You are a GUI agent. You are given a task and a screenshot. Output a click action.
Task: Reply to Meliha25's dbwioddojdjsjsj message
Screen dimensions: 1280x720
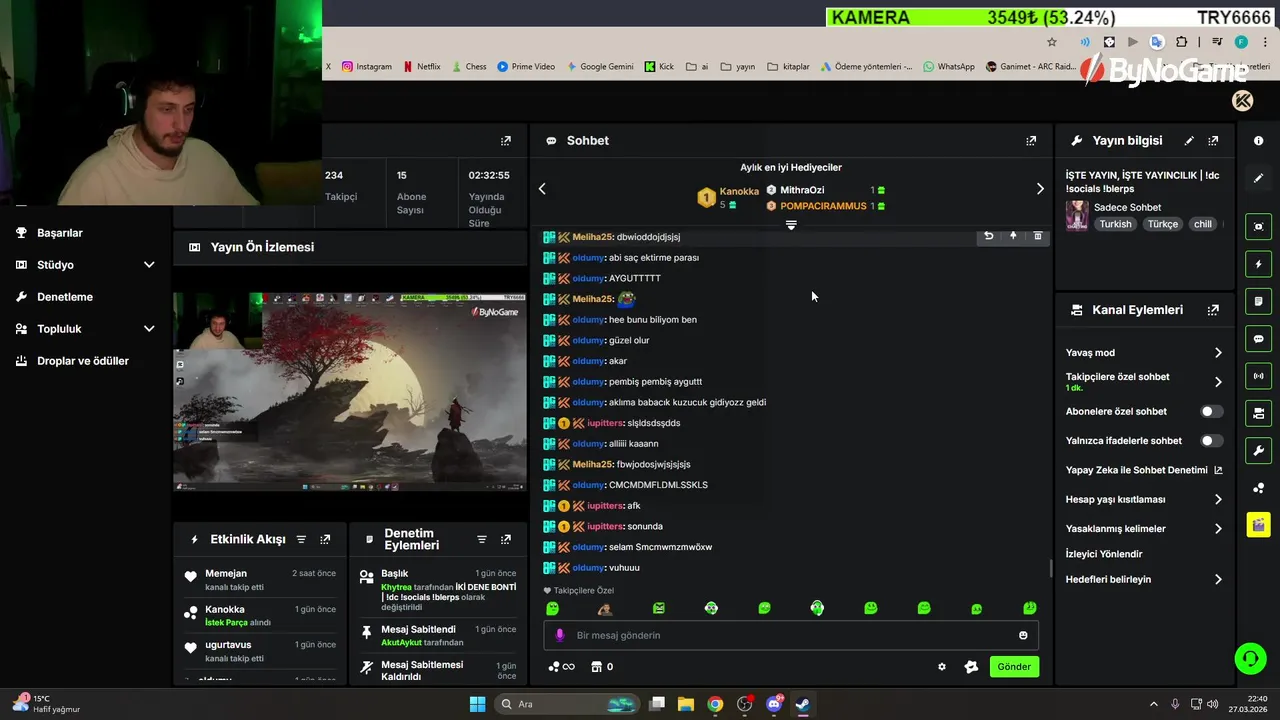click(988, 236)
